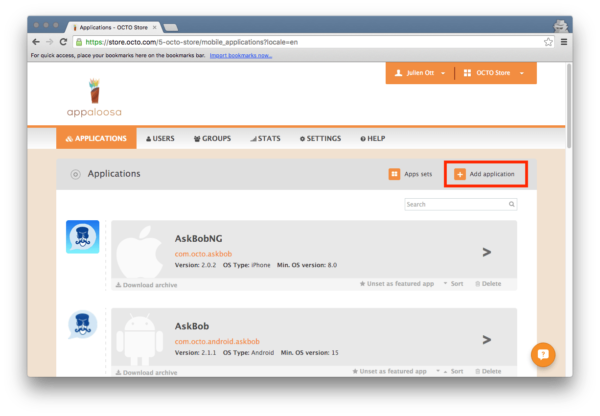This screenshot has width=600, height=416.
Task: Go back with the browser back arrow
Action: pos(36,42)
